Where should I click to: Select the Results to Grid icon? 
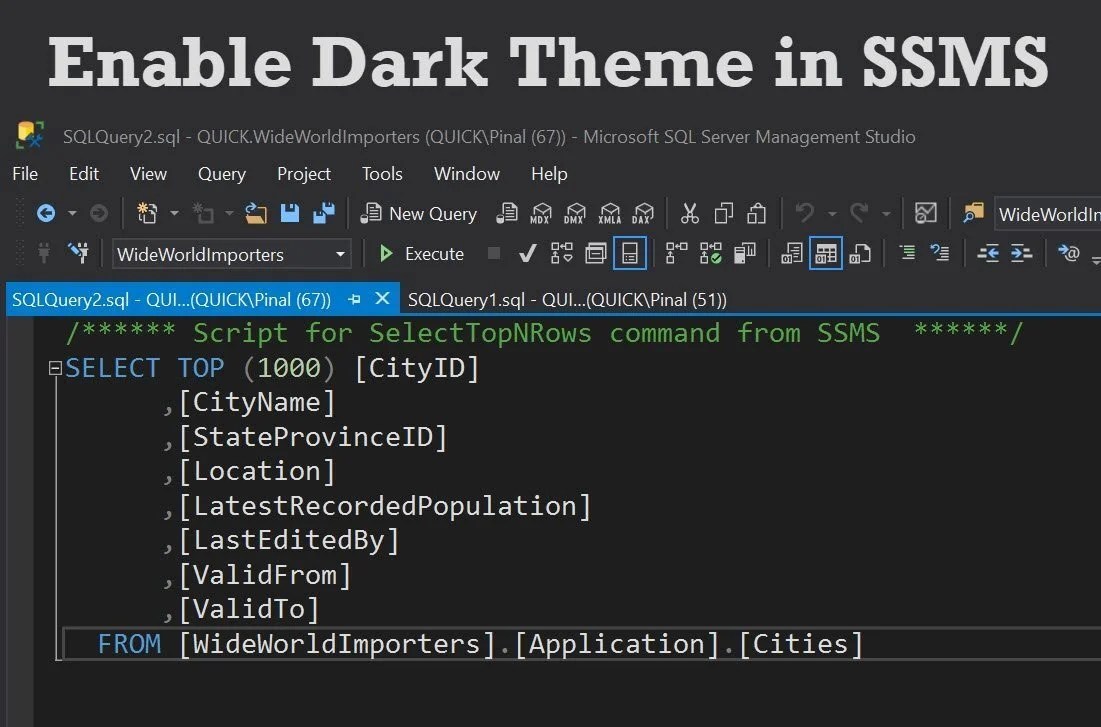click(x=826, y=254)
